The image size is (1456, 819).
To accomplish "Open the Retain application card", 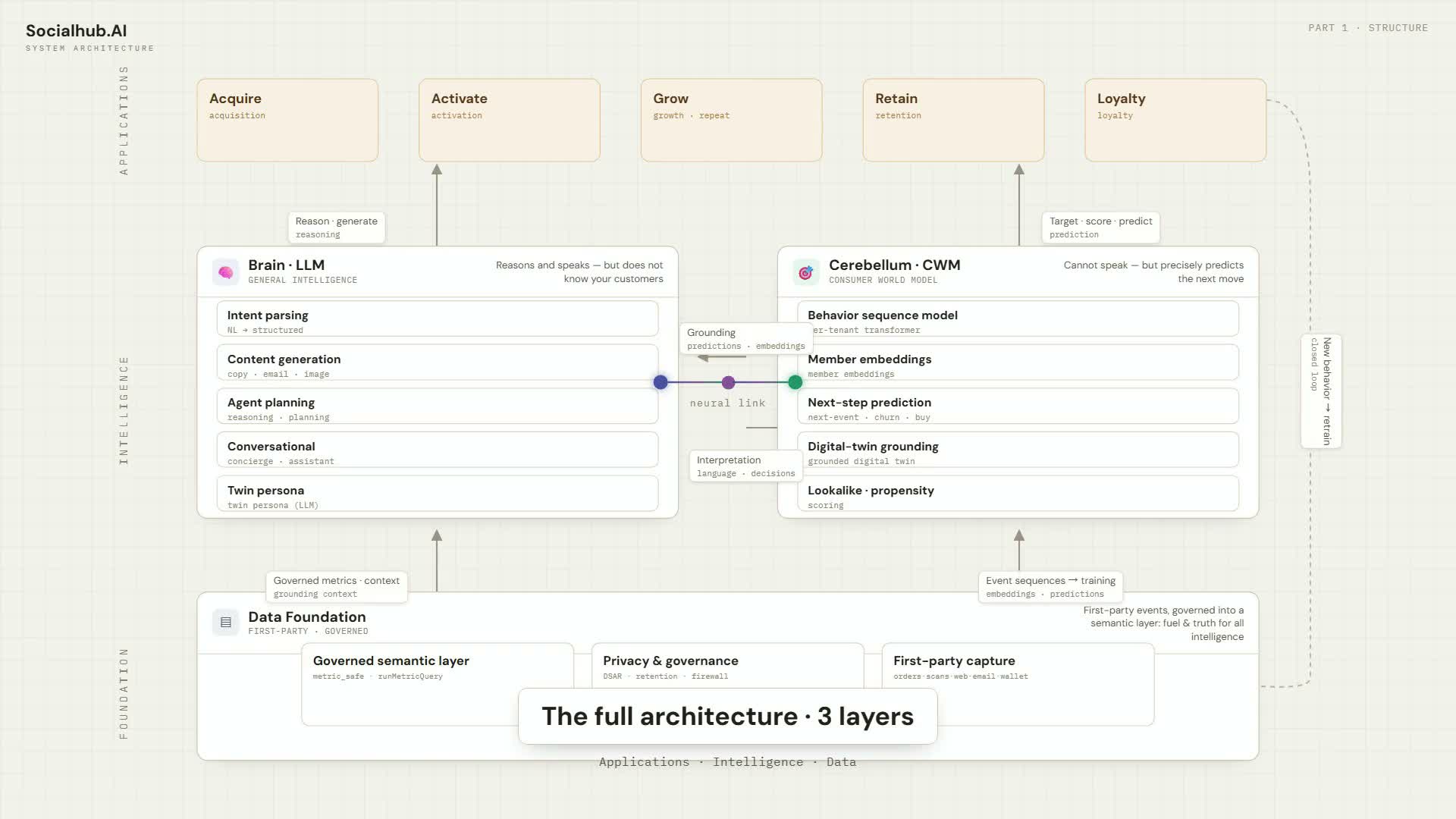I will coord(953,120).
